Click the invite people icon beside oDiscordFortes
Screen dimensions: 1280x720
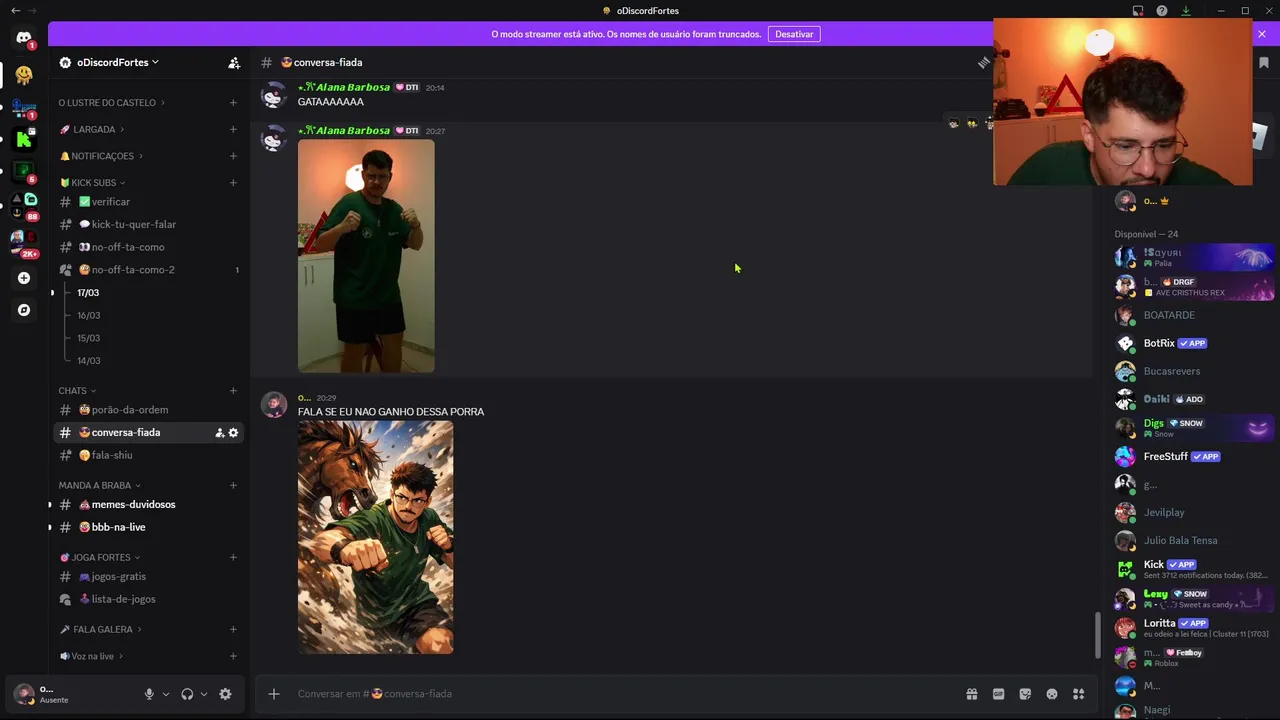234,63
